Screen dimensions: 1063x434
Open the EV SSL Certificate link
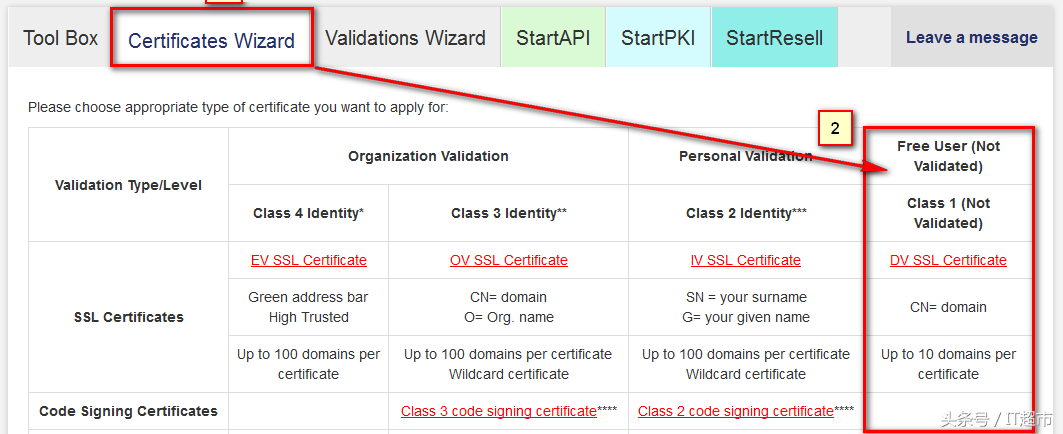[308, 260]
